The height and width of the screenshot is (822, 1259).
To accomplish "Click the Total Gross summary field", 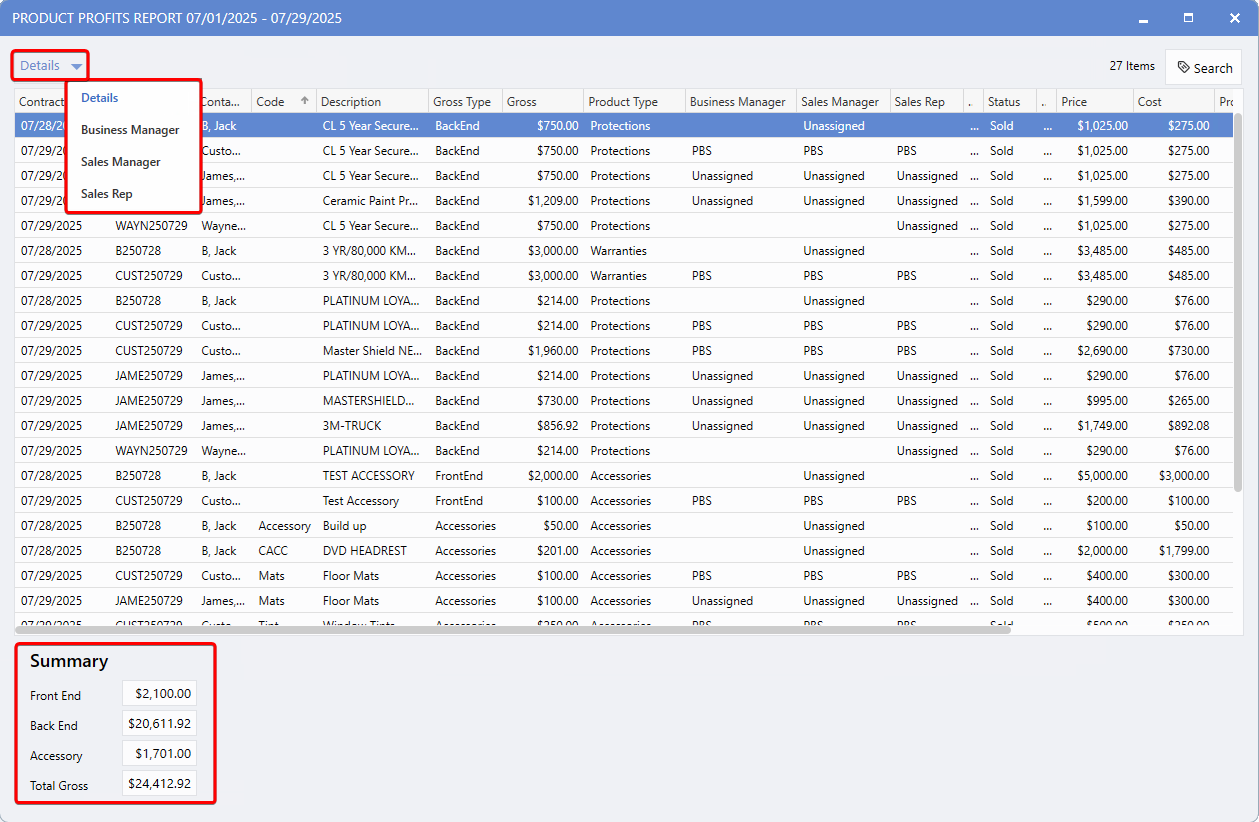I will pos(160,784).
